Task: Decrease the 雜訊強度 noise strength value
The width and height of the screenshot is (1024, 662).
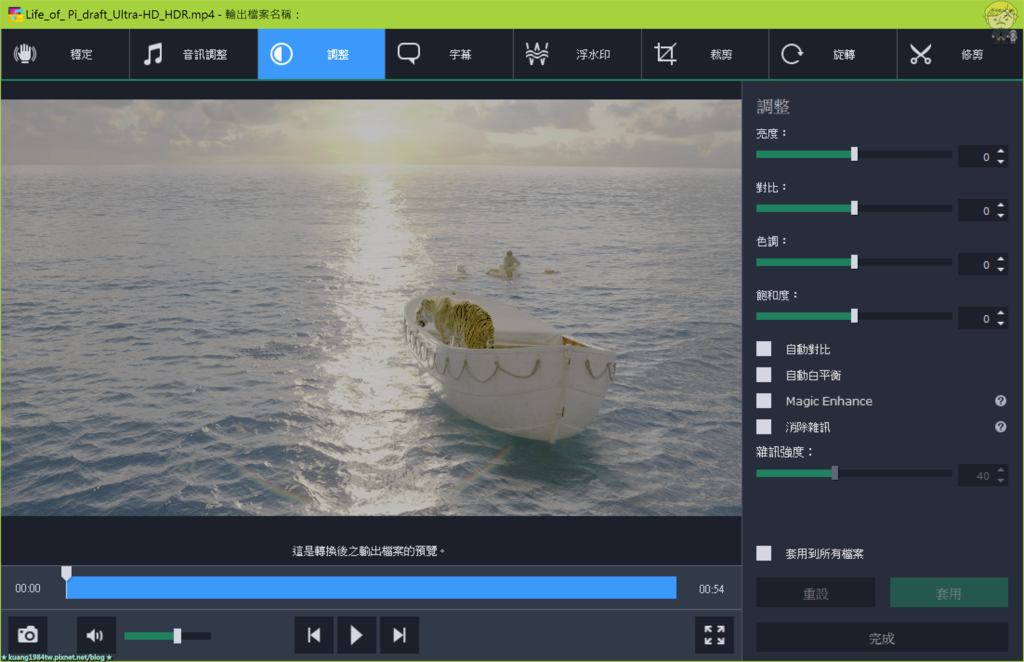Action: (1000, 481)
